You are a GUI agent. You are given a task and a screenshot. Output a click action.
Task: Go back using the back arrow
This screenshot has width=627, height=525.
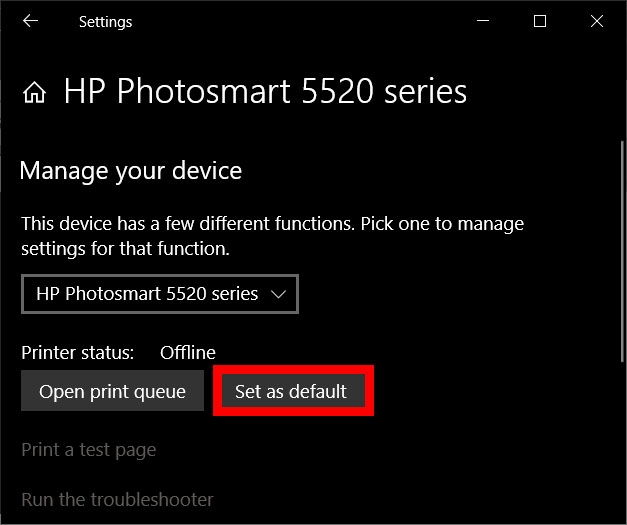[x=30, y=21]
